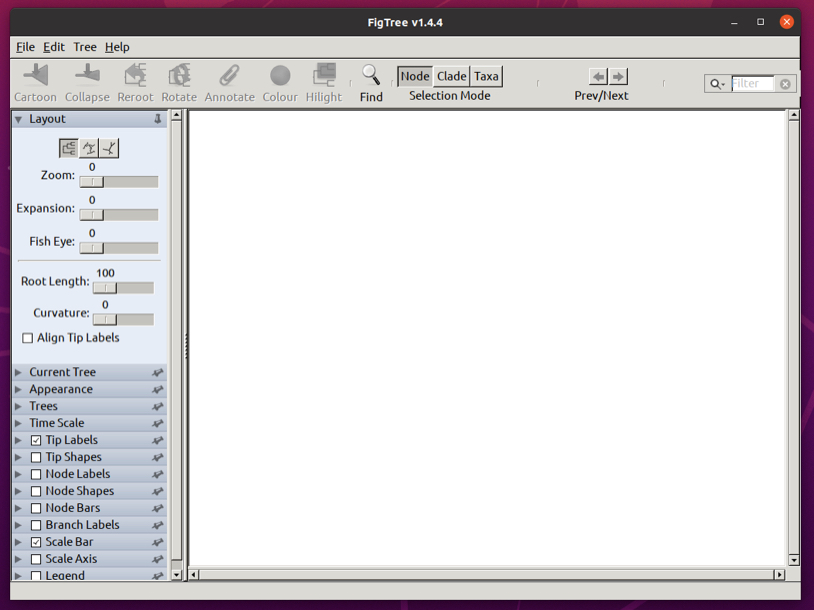
Task: Click the Annotate paperclip icon
Action: pyautogui.click(x=229, y=75)
